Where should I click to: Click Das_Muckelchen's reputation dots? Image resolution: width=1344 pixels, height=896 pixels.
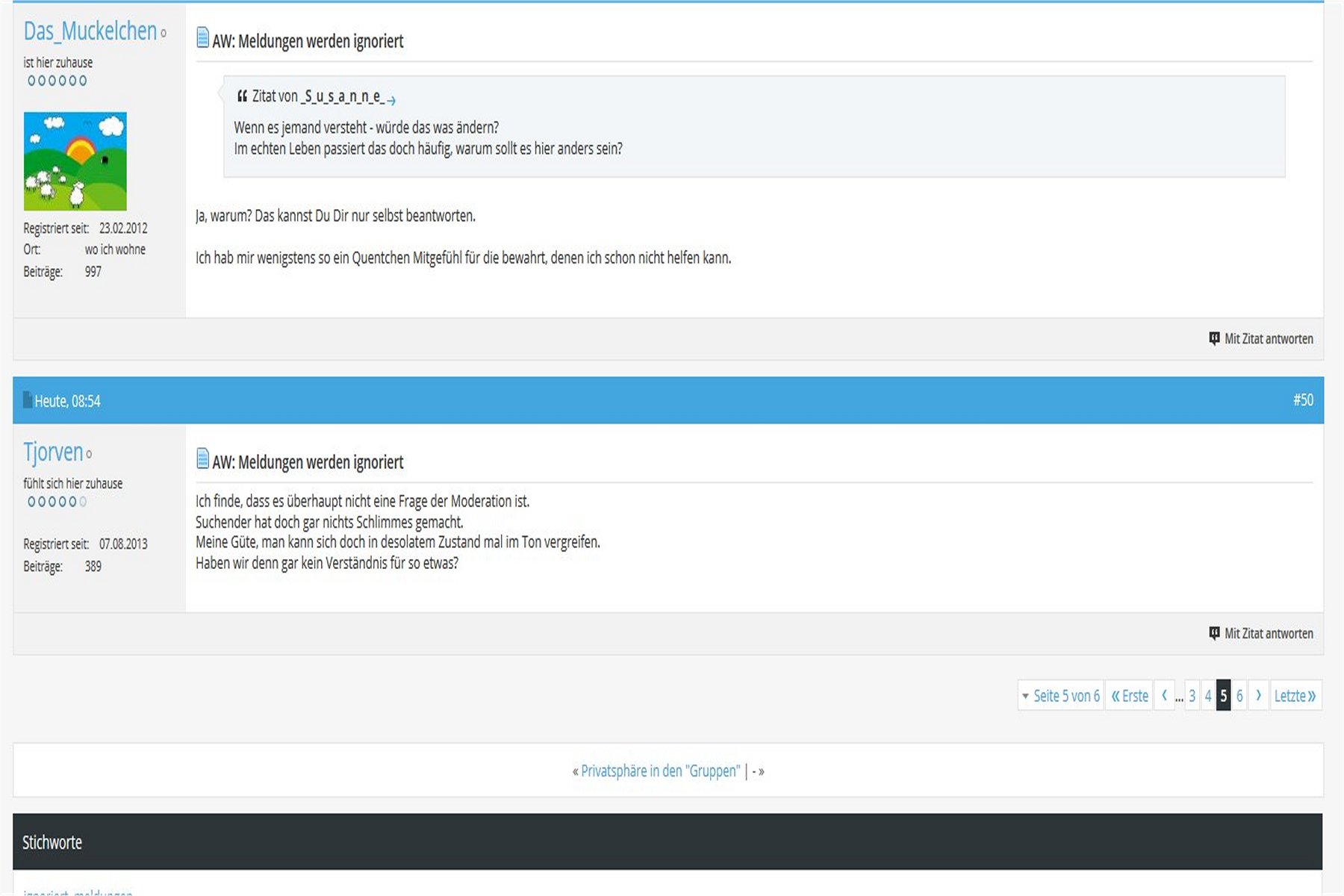tap(57, 81)
